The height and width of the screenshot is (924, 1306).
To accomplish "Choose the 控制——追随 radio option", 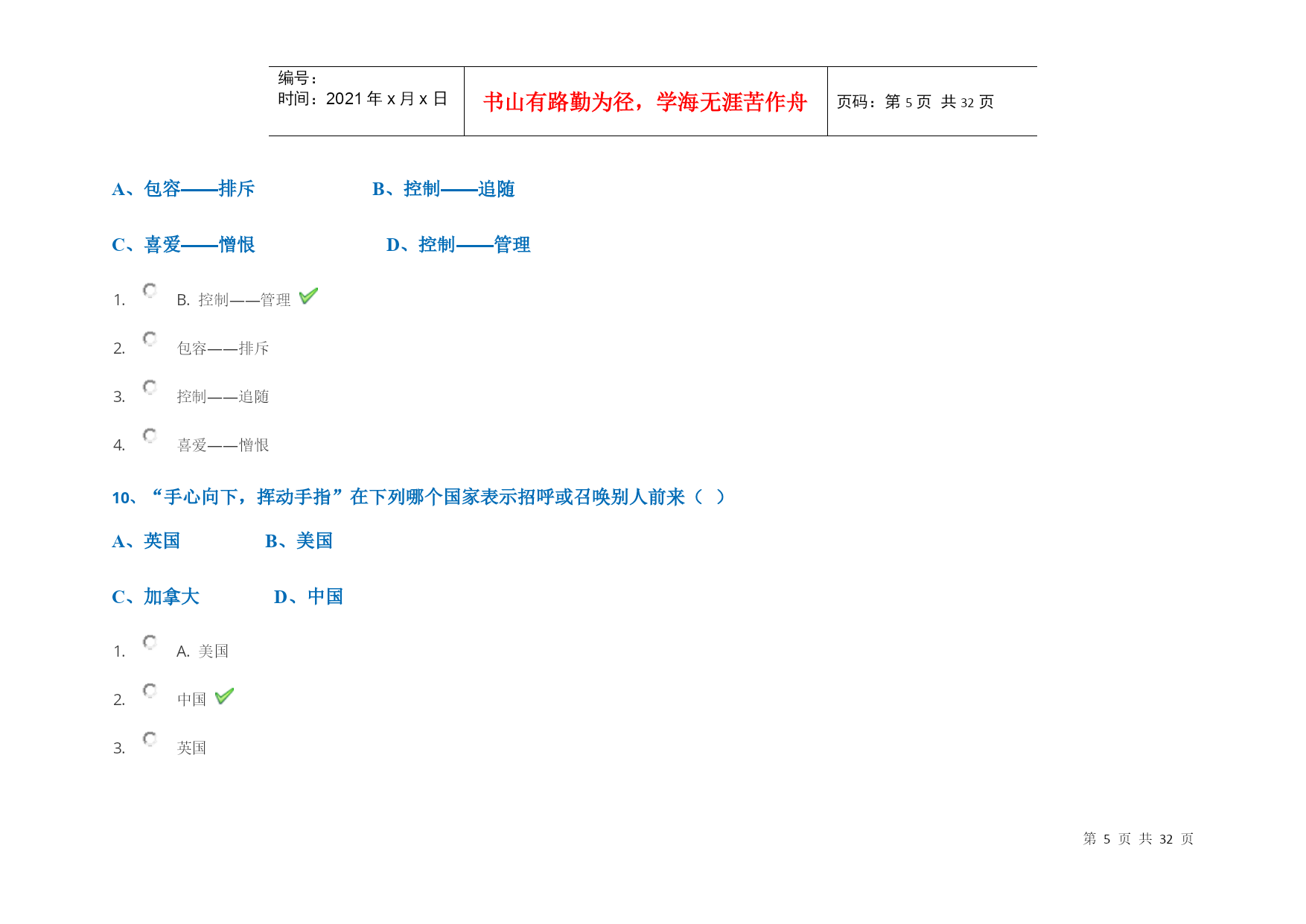I will 150,387.
